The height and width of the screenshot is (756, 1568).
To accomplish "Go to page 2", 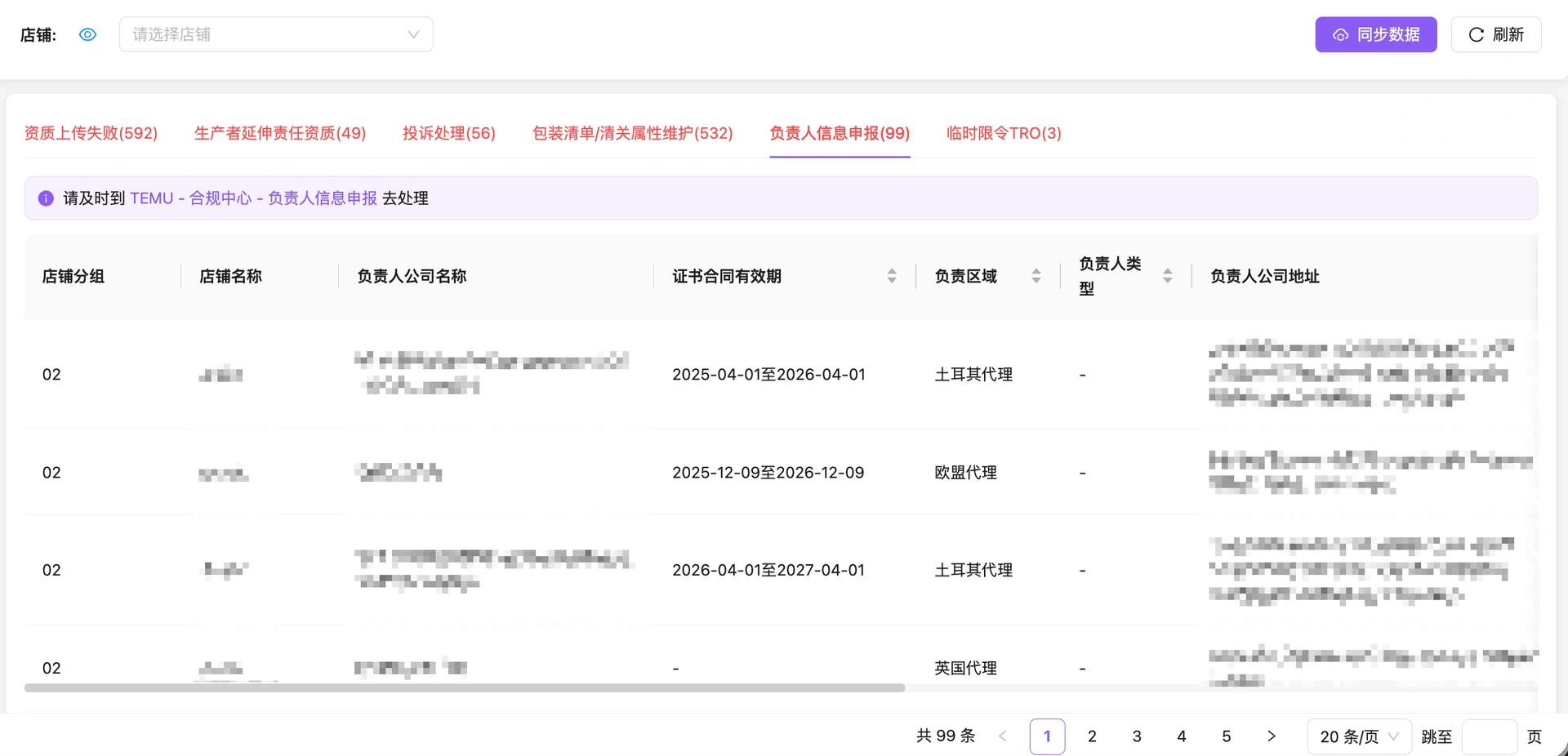I will click(1092, 736).
